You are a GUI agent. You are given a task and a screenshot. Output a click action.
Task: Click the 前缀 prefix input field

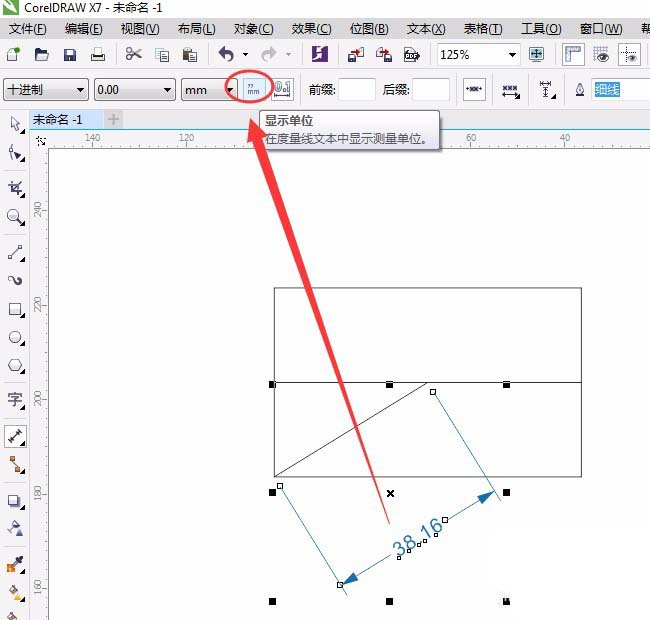pos(357,90)
